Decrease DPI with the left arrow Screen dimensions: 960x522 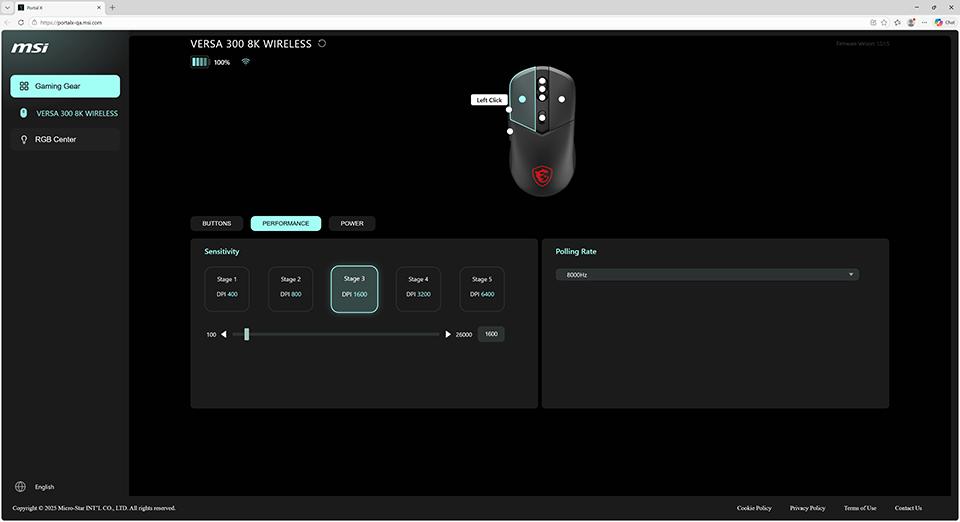(223, 334)
